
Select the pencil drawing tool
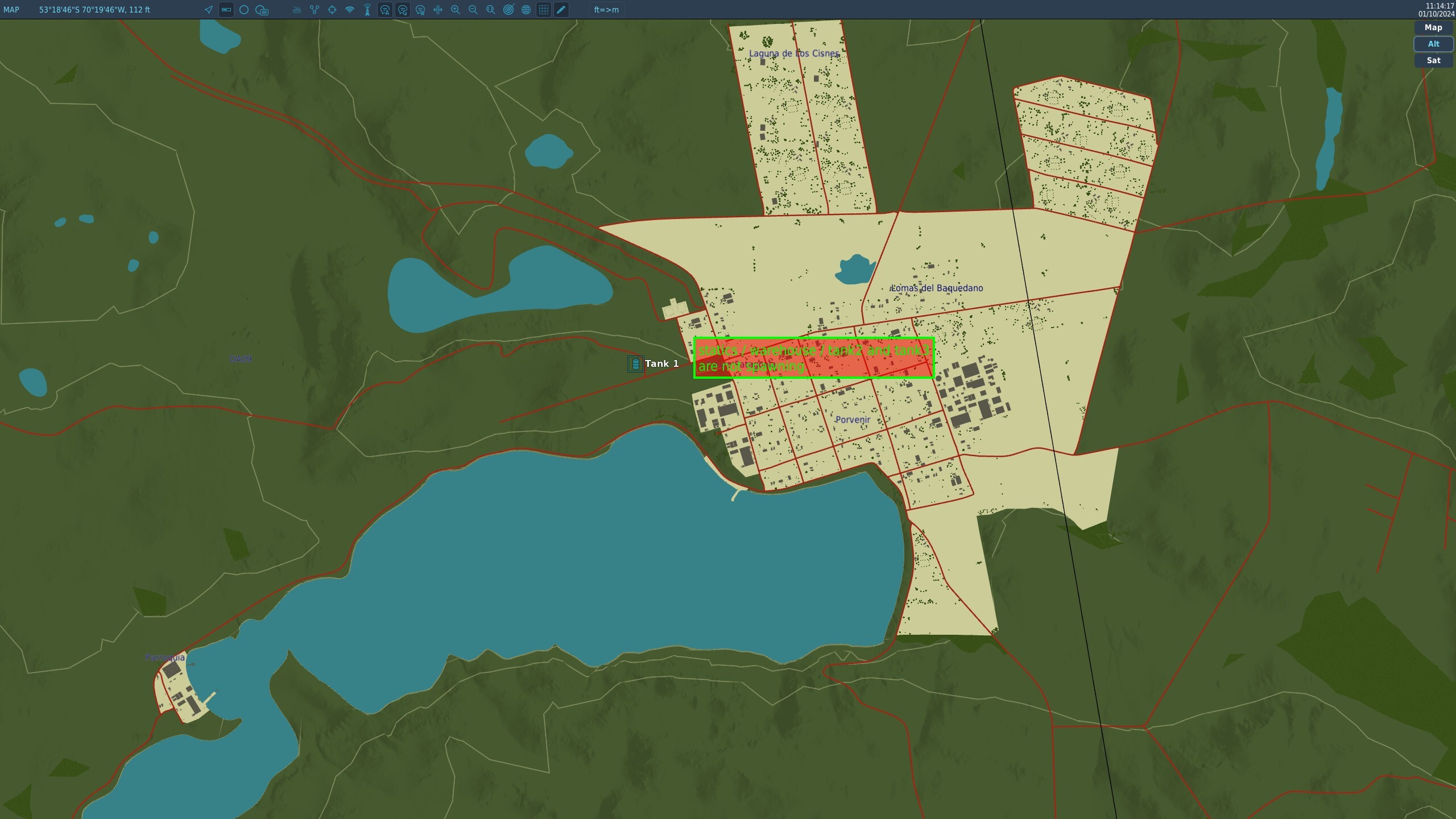tap(561, 10)
